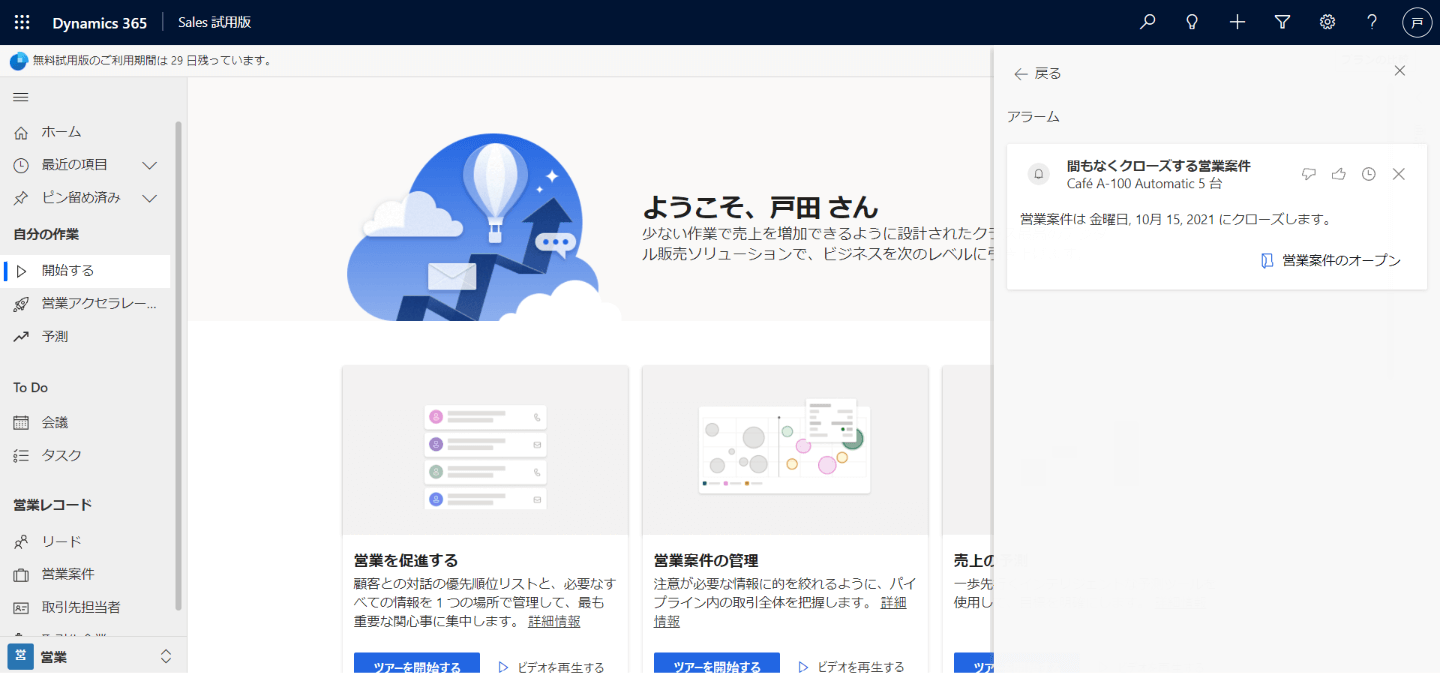Open the settings gear icon
The height and width of the screenshot is (673, 1440).
click(x=1327, y=22)
